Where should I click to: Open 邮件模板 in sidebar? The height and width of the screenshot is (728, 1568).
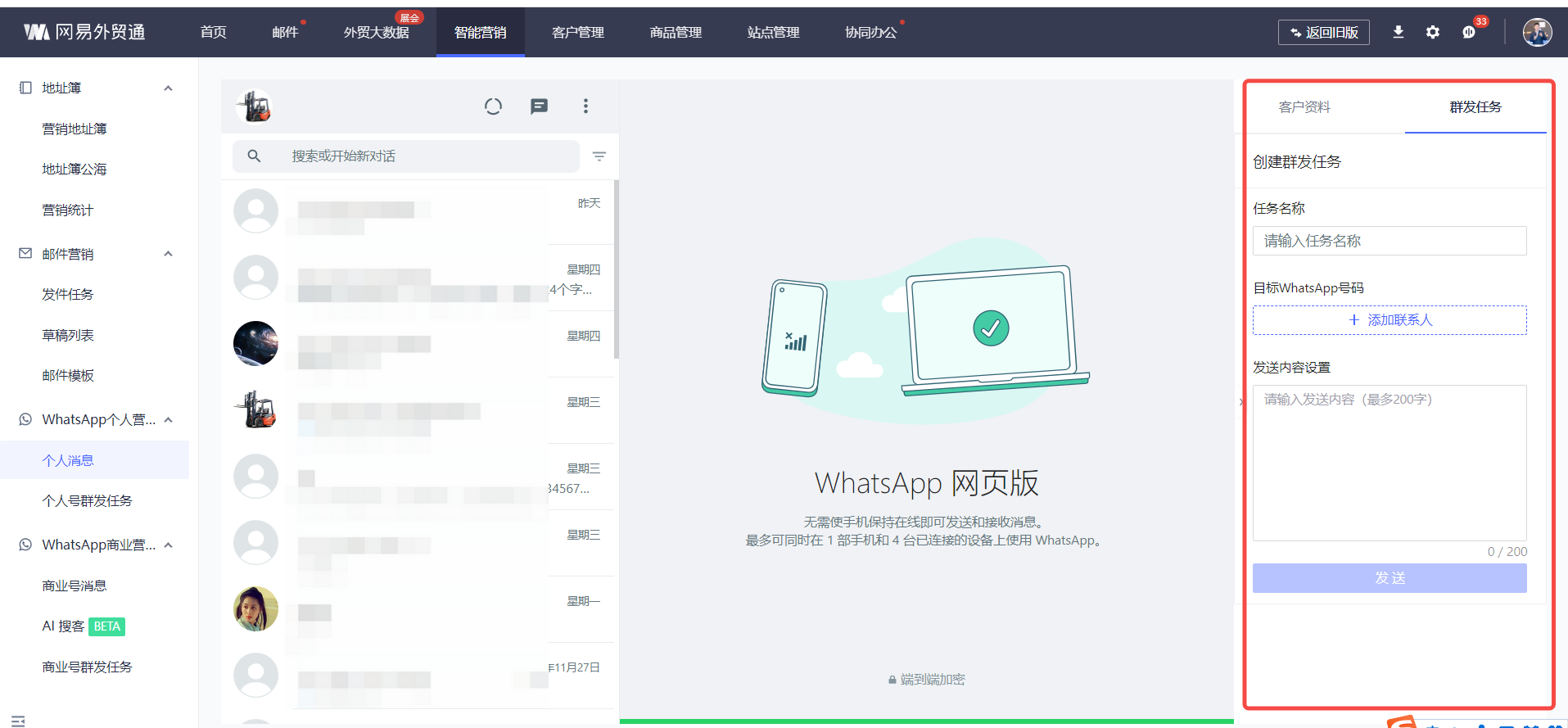click(68, 375)
